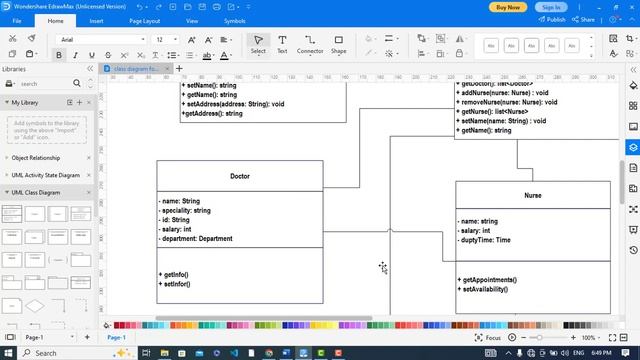Click the Redo arrow in title bar
Viewport: 640px width, 360px height.
tap(158, 7)
